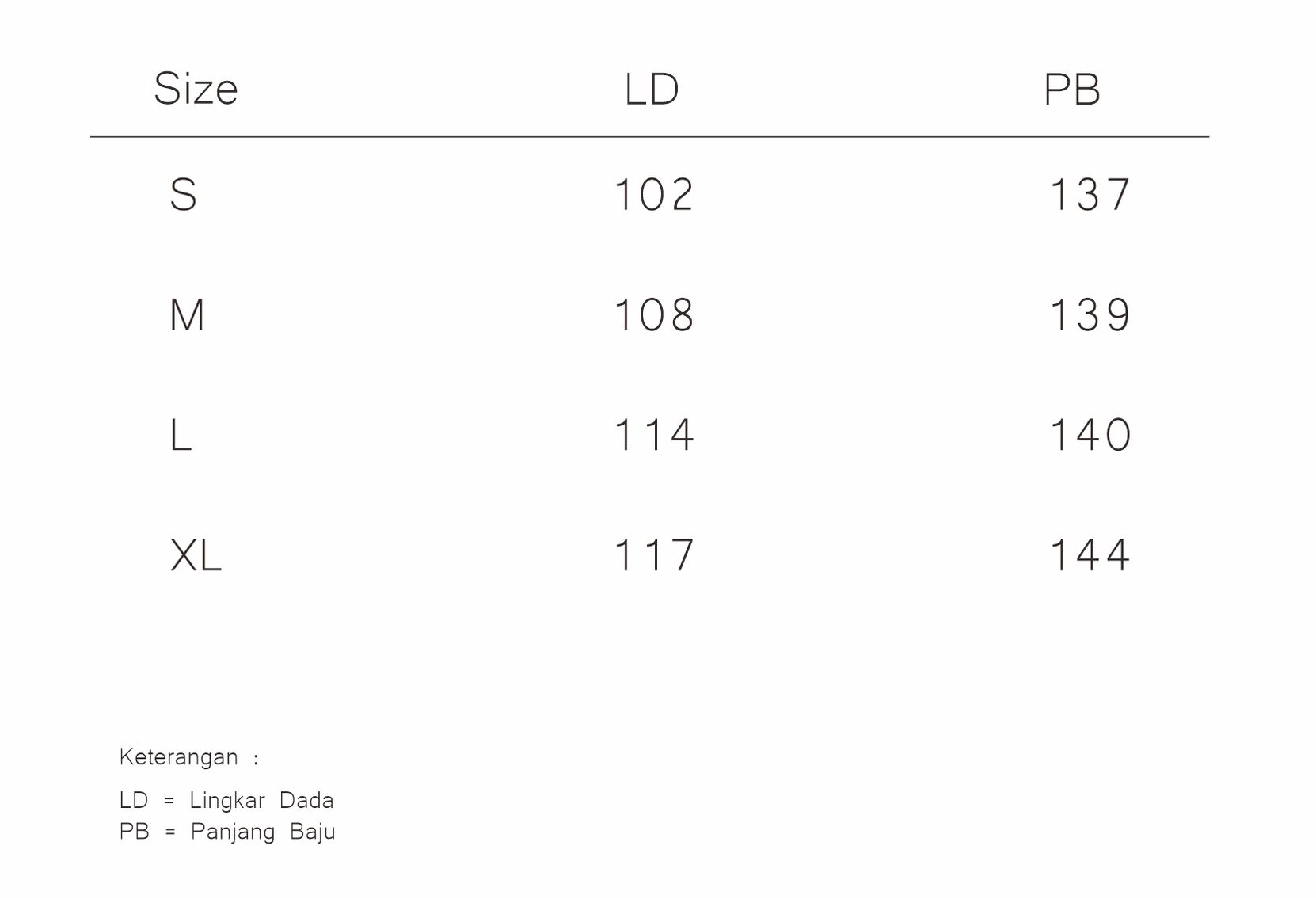Click the LD value 102
Screen dimensions: 1316x899
654,195
